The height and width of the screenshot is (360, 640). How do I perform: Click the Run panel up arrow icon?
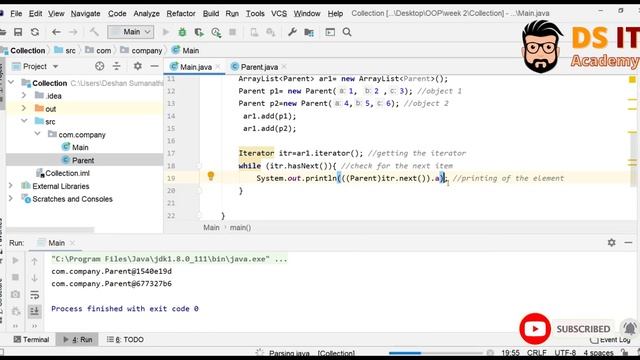(x=34, y=261)
